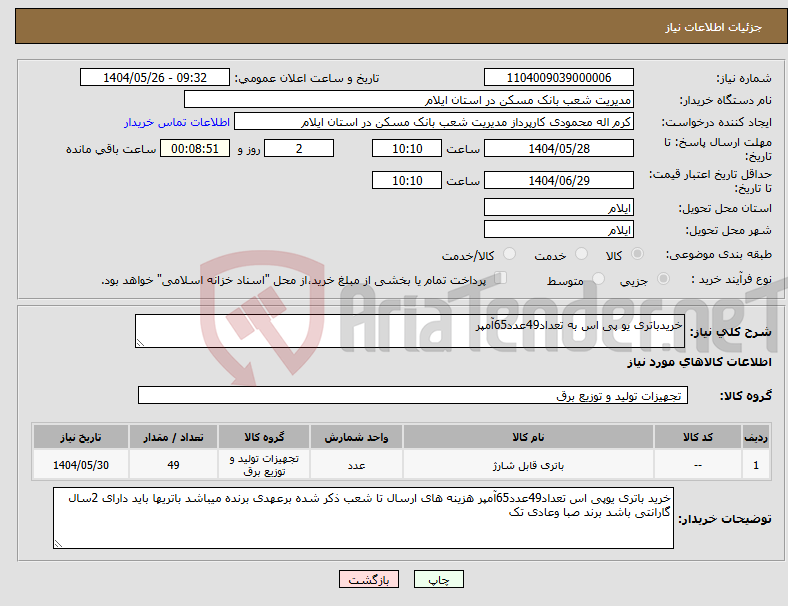Viewport: 788px width, 606px height.
Task: Select the متوسط purchase type radio
Action: (x=599, y=278)
